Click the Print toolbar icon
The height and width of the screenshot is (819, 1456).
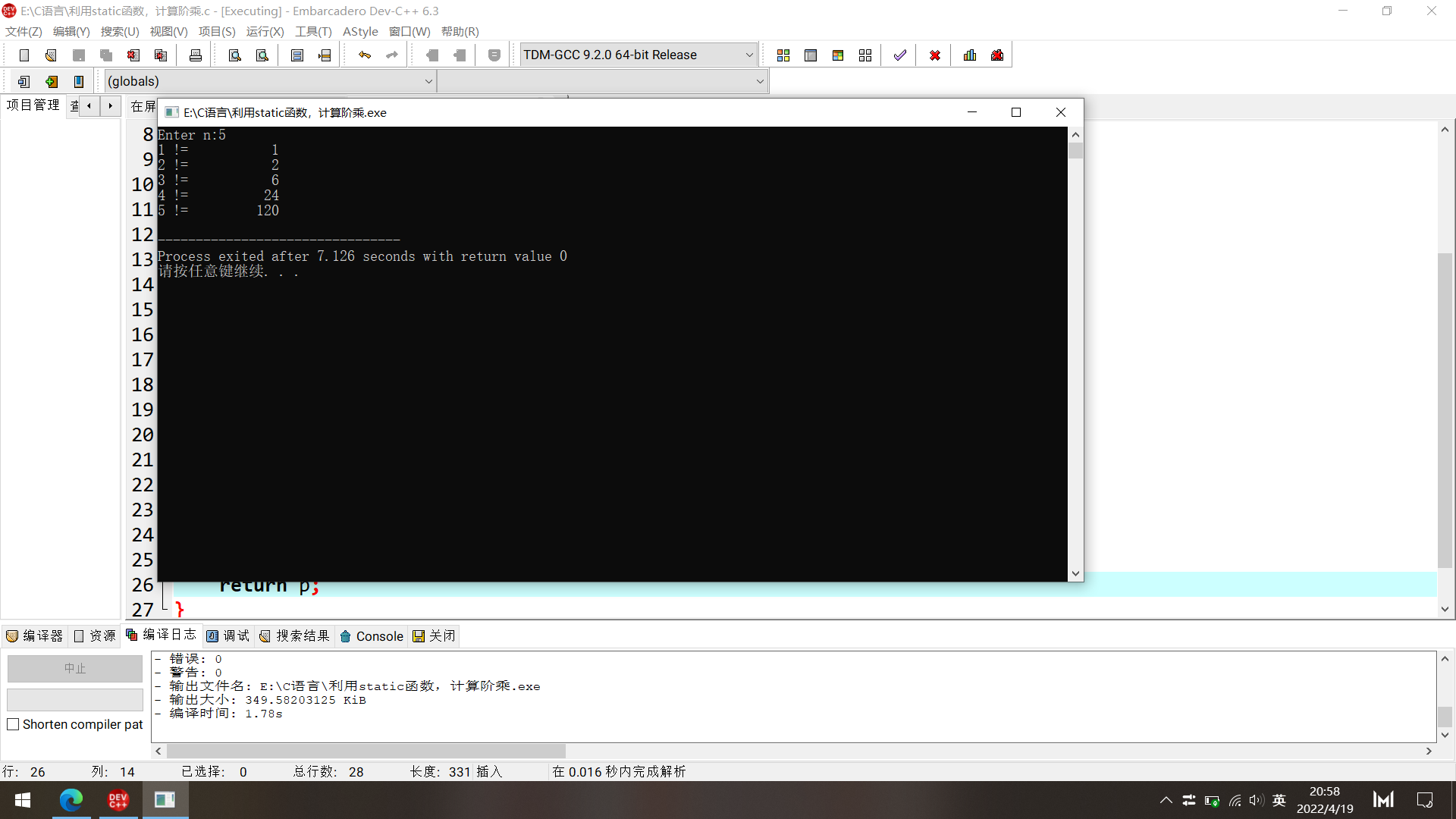196,55
